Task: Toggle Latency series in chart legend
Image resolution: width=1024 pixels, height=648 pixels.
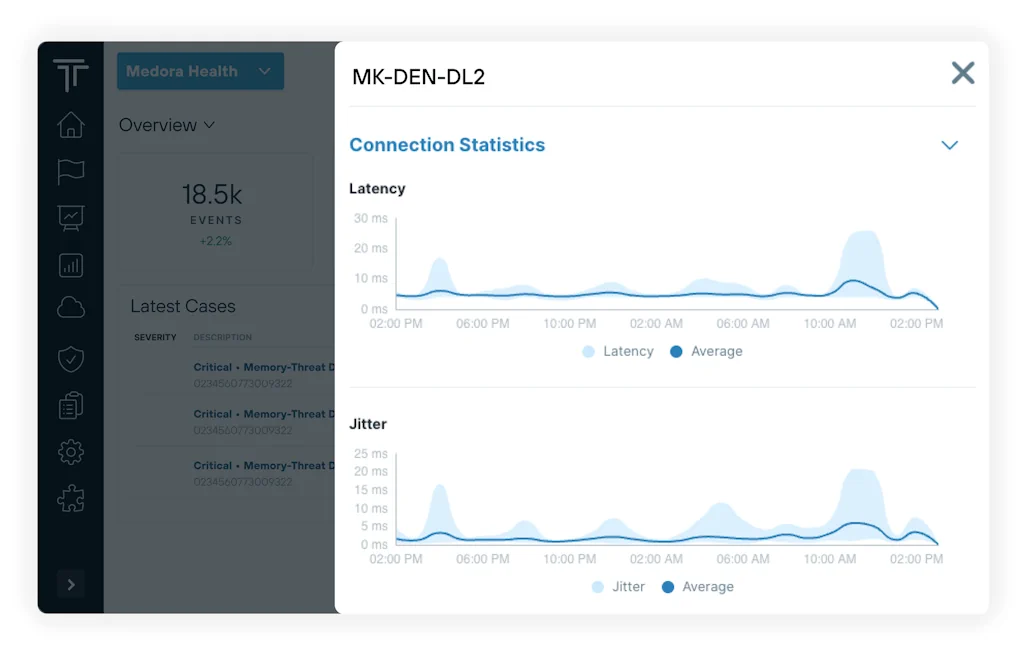Action: tap(617, 352)
